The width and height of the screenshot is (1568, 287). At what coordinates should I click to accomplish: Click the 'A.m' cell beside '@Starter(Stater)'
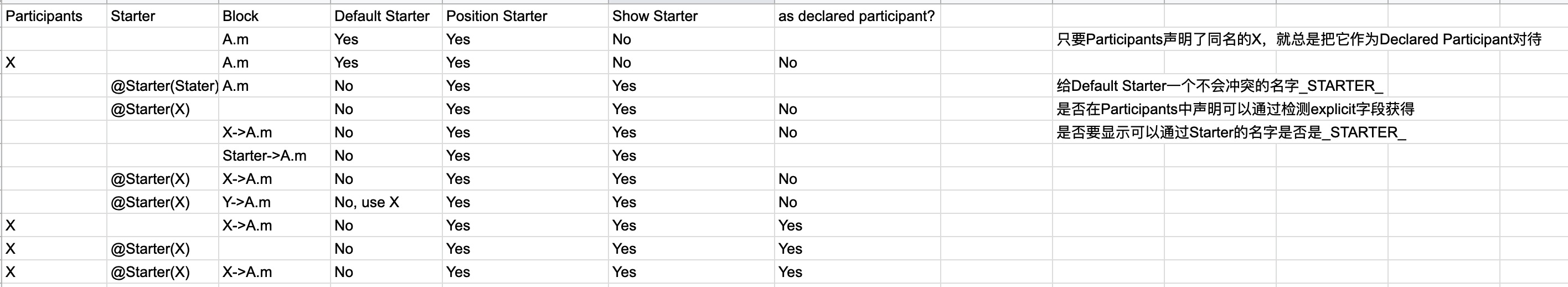coord(235,86)
